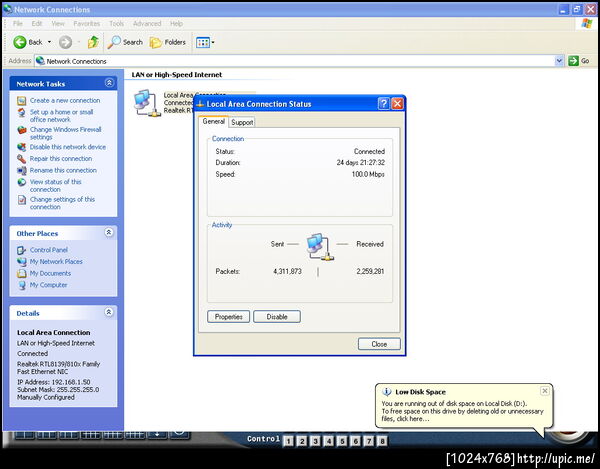This screenshot has height=469, width=600.
Task: Click the Disable button in status dialog
Action: pos(277,317)
